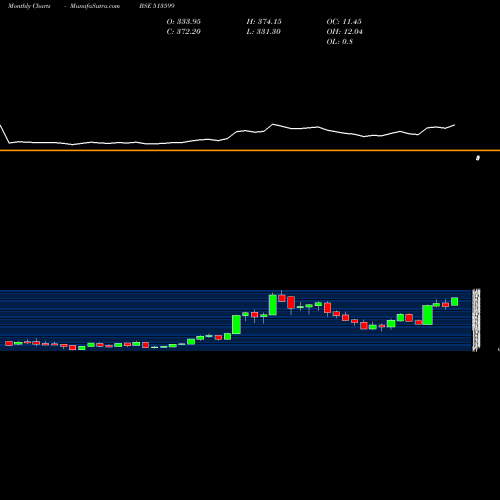Click the "OL: 0.8" readout
Viewport: 500px width, 500px height.
click(340, 42)
